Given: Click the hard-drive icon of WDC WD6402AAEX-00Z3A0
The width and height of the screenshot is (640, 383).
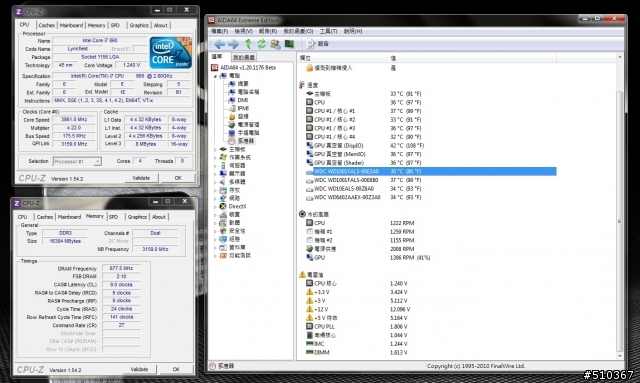Looking at the screenshot, I should [309, 198].
